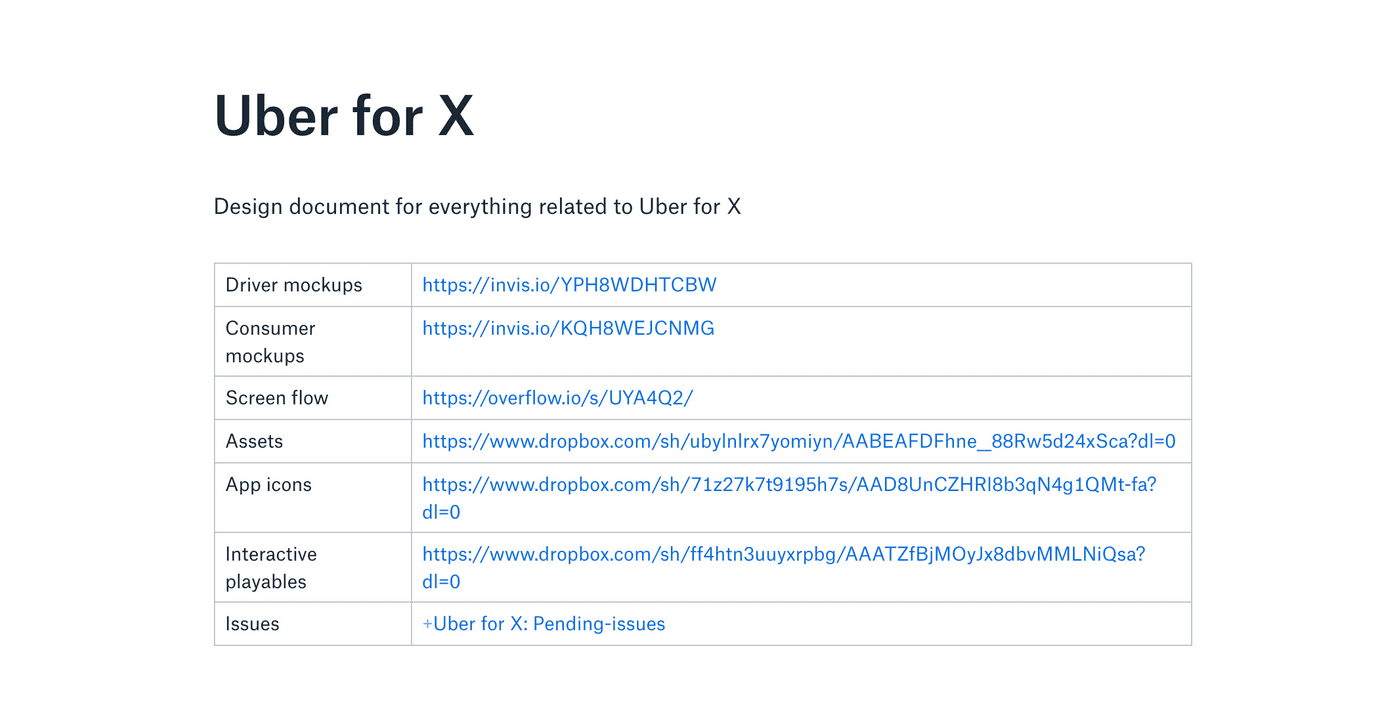Open the Assets Dropbox link

coord(798,441)
